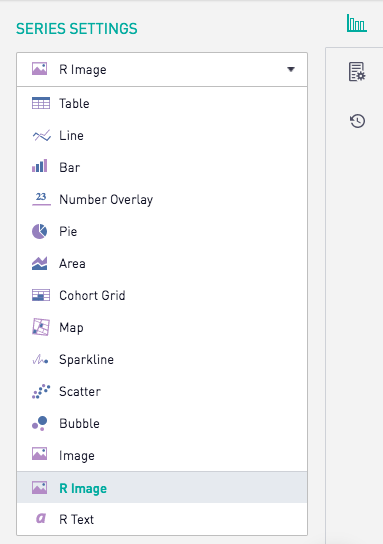Click the R Text italic a icon
The width and height of the screenshot is (383, 544).
point(41,518)
